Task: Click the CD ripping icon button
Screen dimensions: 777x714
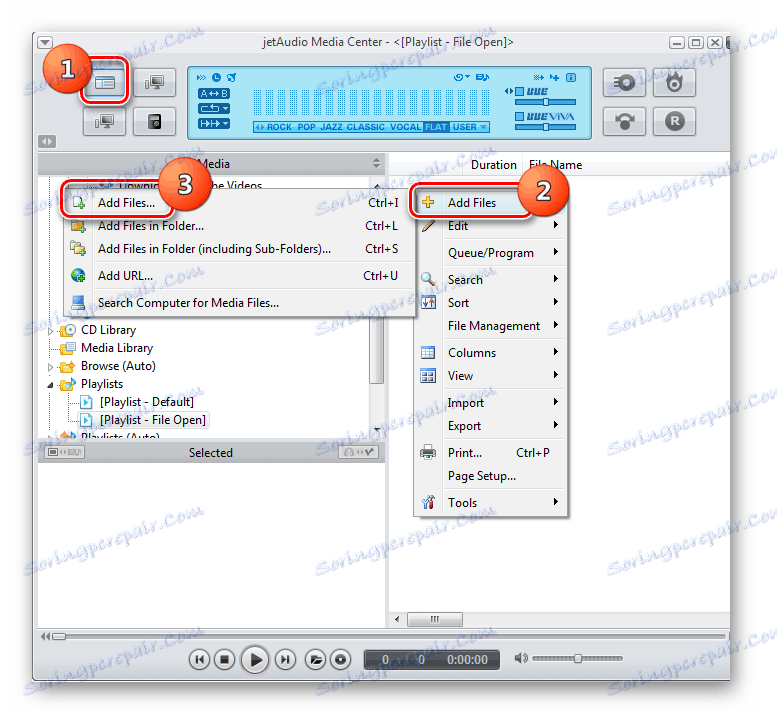Action: (624, 82)
